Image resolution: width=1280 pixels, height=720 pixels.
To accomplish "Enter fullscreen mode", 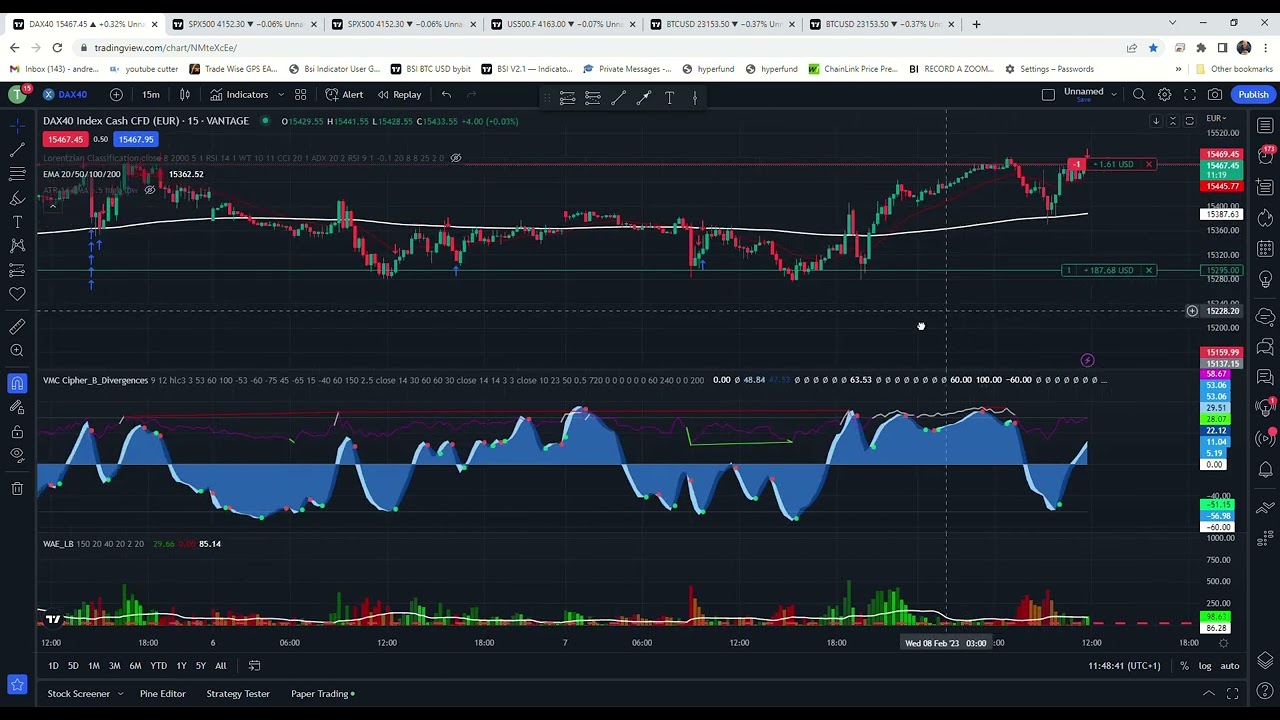I will click(x=1190, y=94).
